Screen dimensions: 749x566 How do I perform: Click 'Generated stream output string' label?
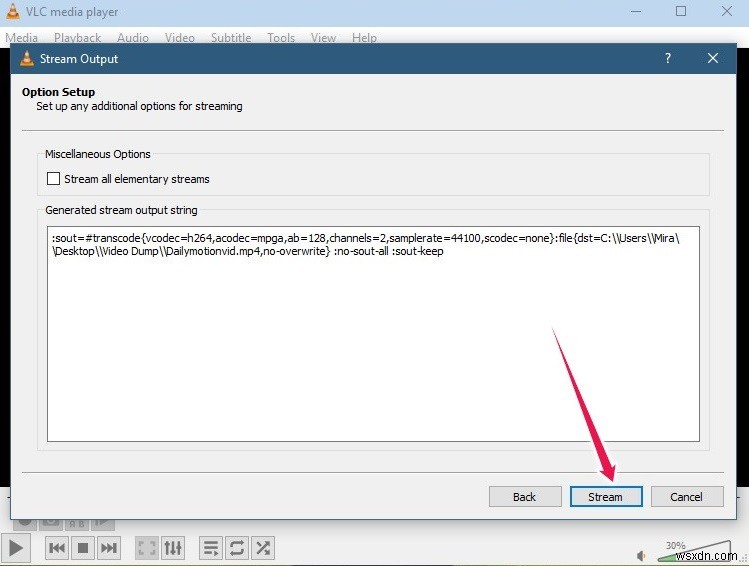(121, 210)
